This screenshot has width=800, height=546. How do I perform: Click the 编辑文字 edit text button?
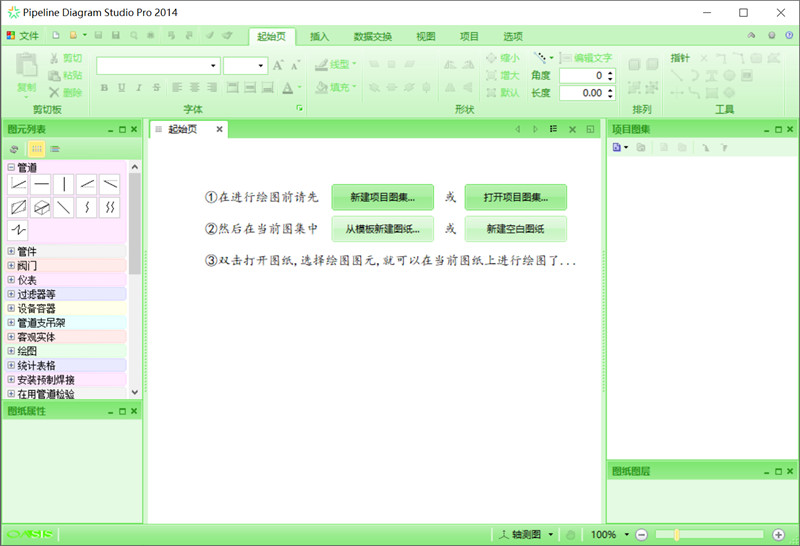[x=586, y=58]
